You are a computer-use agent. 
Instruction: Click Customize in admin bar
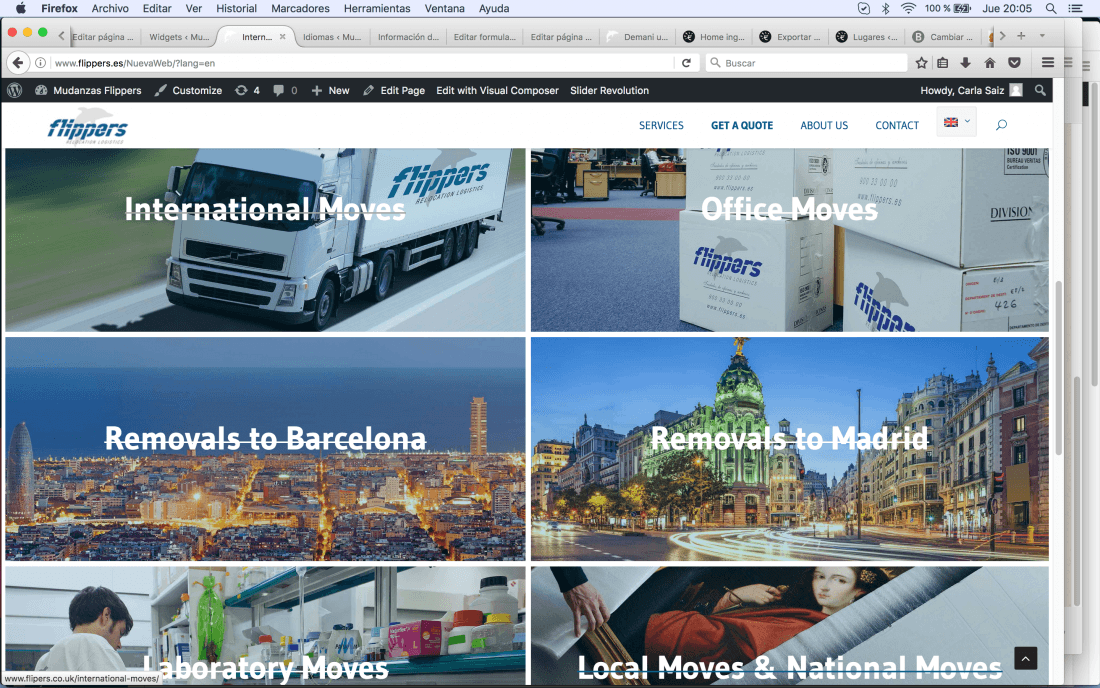[x=188, y=90]
